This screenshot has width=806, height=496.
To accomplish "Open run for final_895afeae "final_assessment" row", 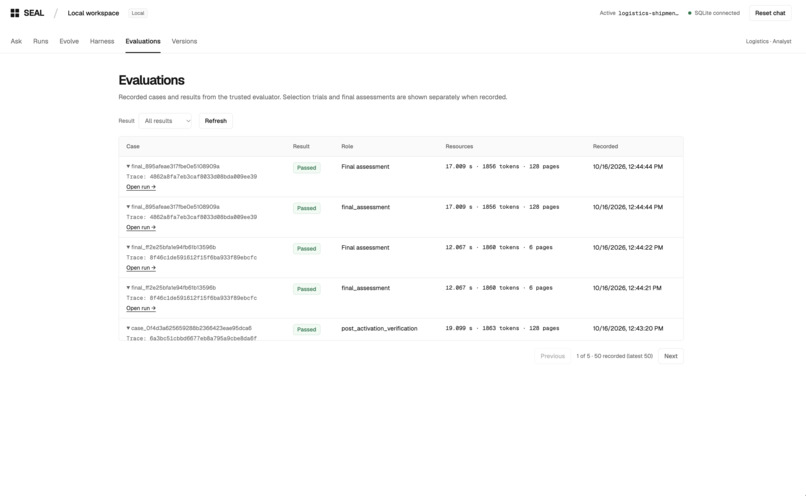I will tap(141, 227).
